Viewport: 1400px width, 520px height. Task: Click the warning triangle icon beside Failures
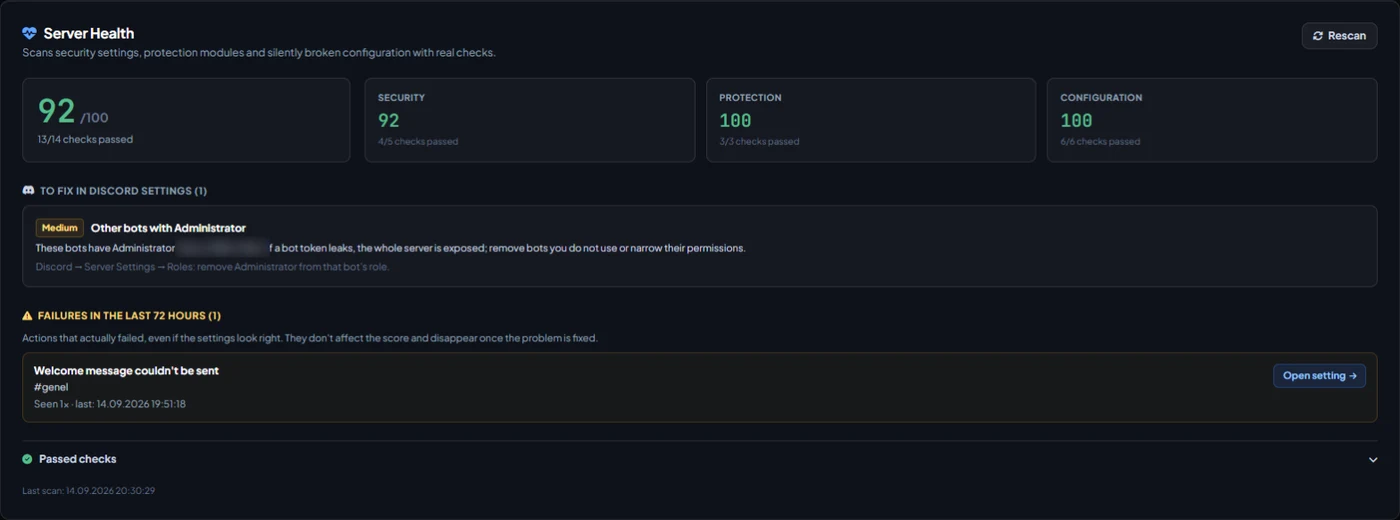pyautogui.click(x=27, y=315)
